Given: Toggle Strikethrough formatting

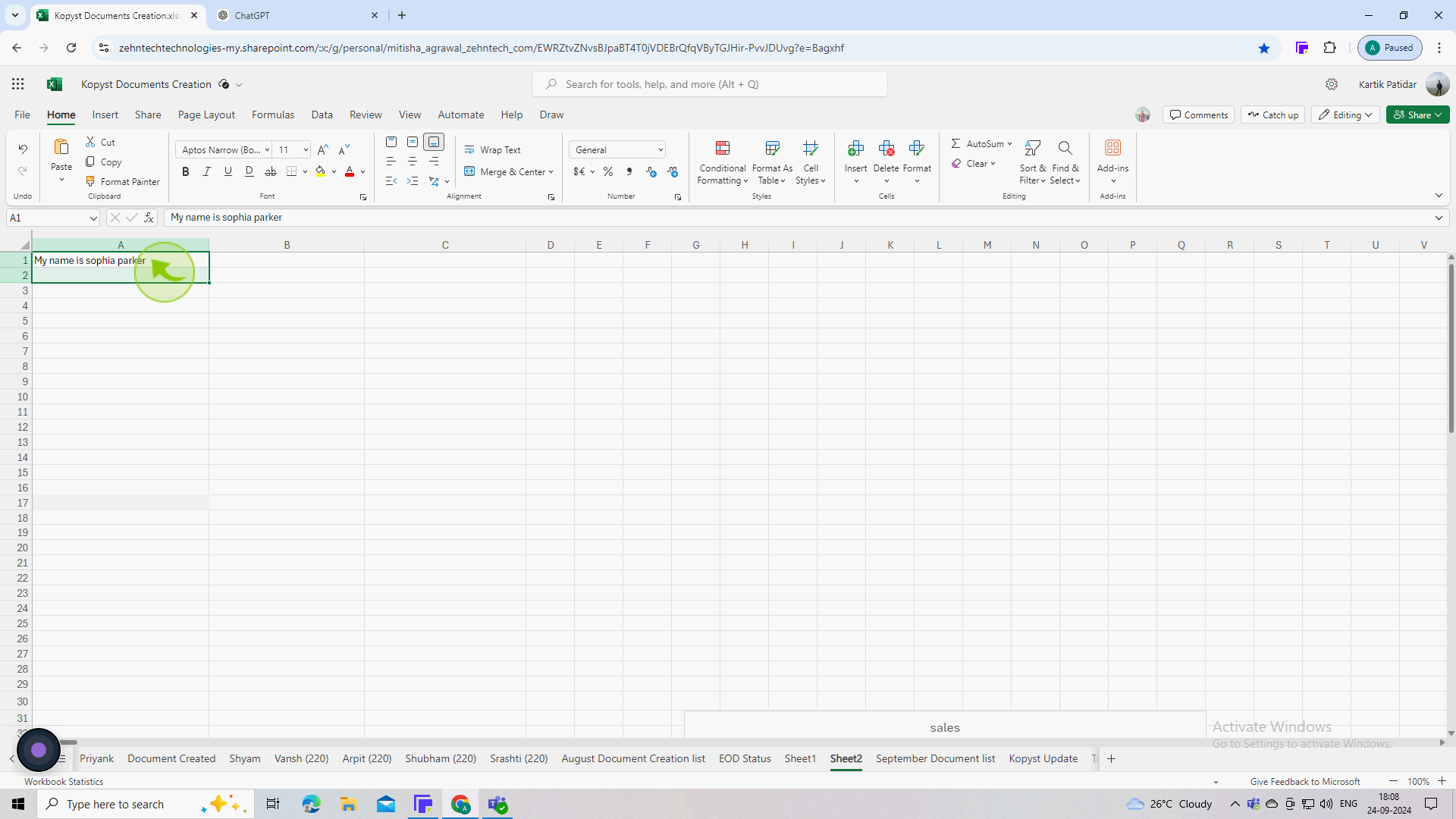Looking at the screenshot, I should pyautogui.click(x=271, y=171).
